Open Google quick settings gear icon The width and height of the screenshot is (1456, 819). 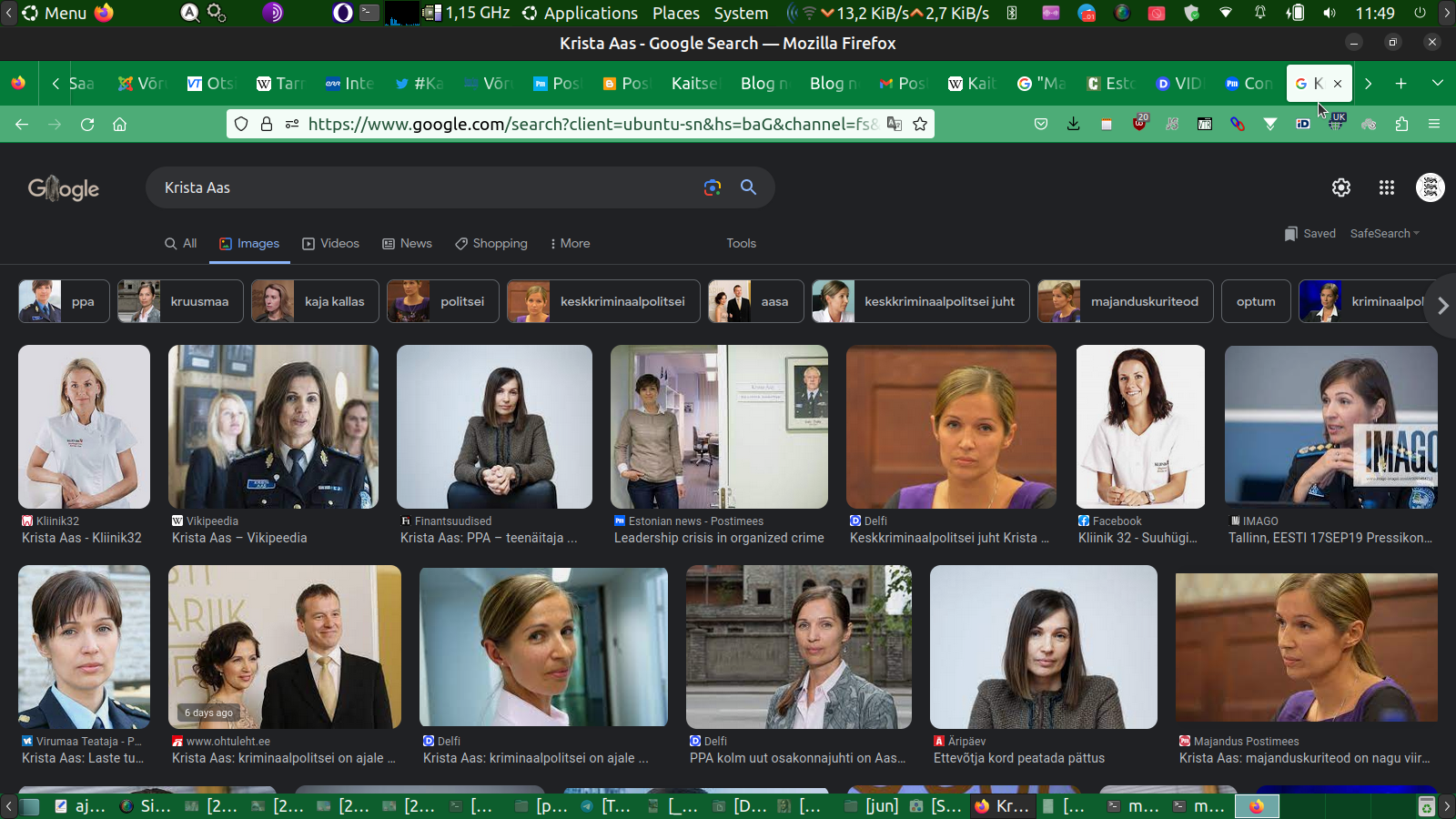tap(1340, 187)
